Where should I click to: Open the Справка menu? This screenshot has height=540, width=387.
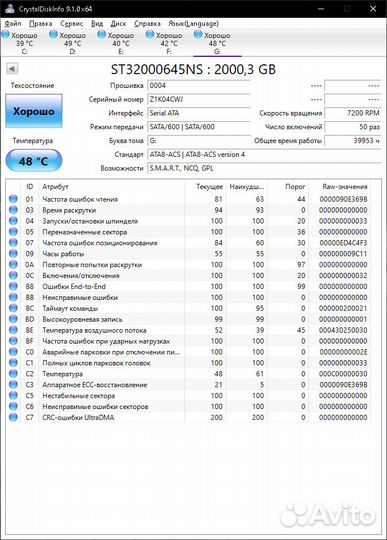click(147, 23)
